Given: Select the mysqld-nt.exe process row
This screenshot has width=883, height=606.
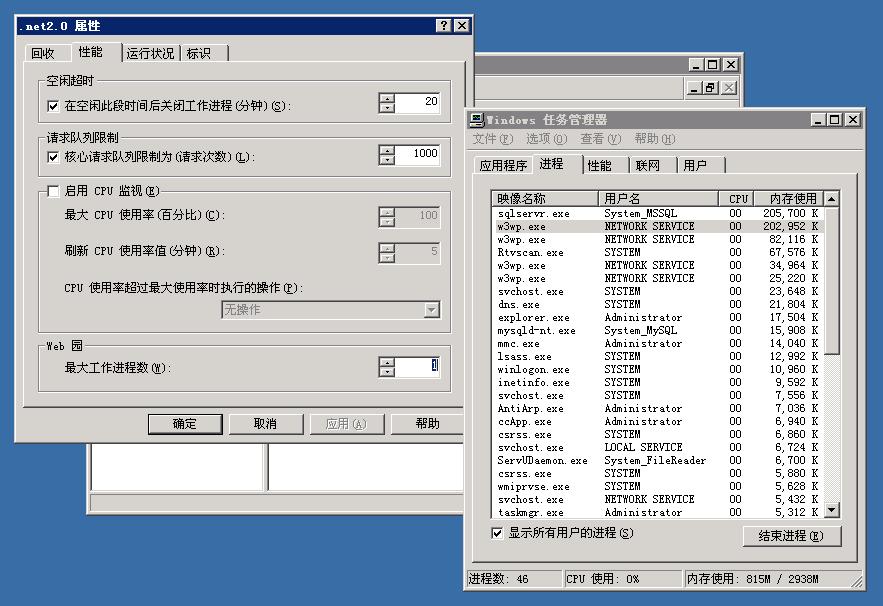Looking at the screenshot, I should [658, 331].
